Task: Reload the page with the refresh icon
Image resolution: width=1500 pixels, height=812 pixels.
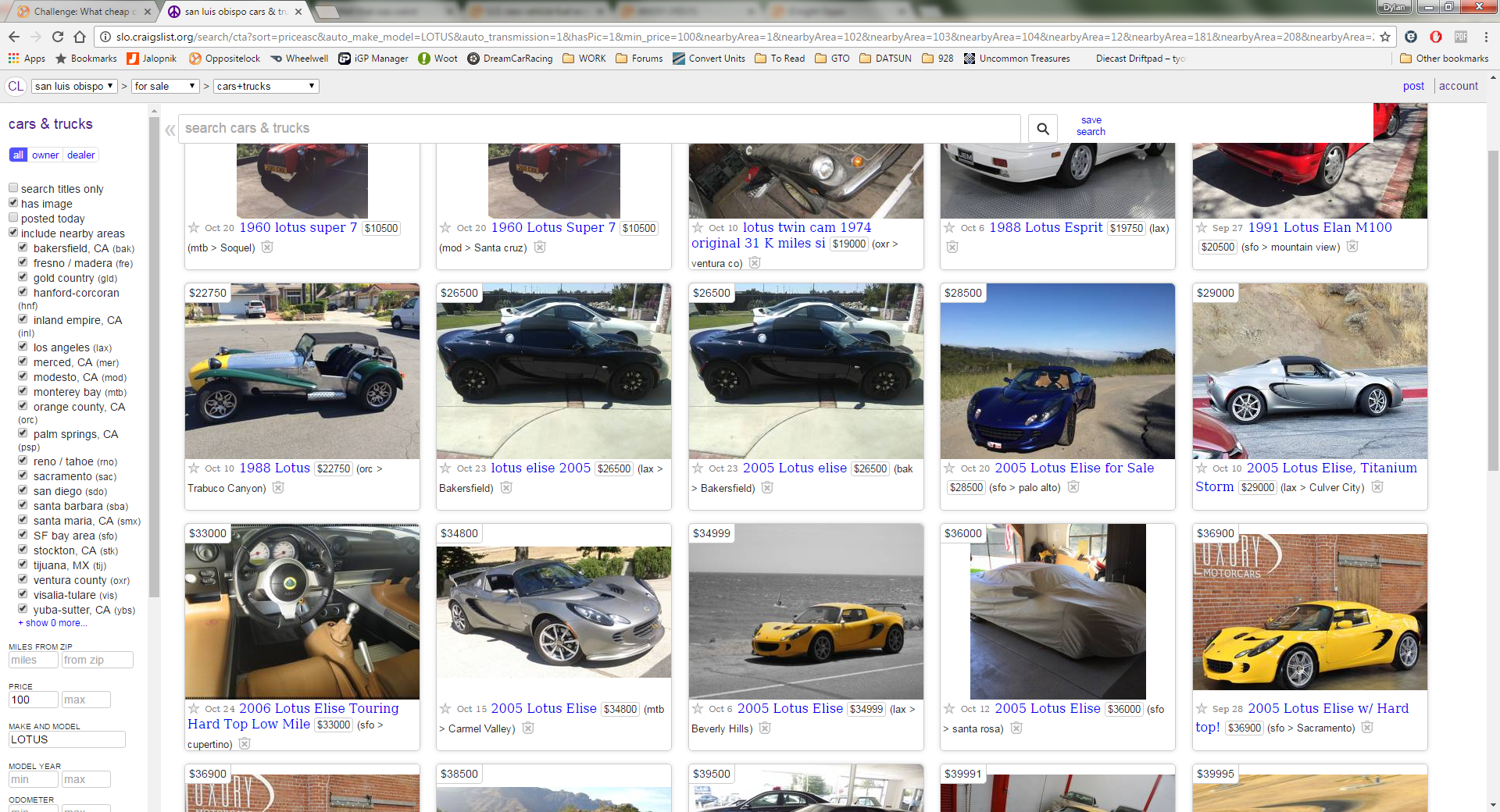Action: 58,37
